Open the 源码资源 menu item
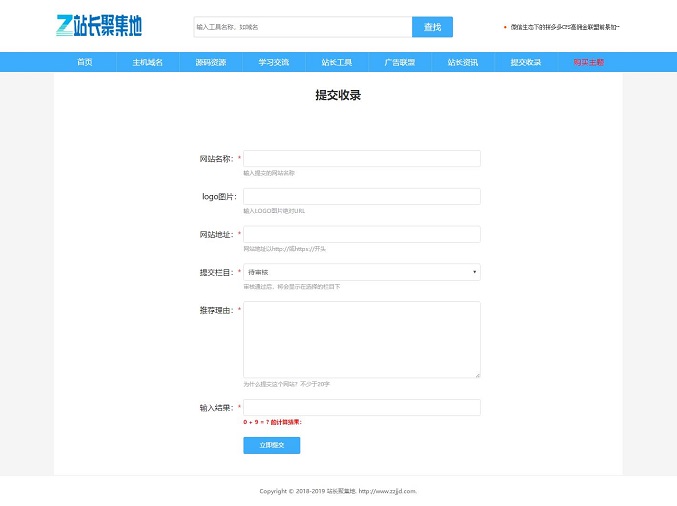677x506 pixels. tap(210, 62)
